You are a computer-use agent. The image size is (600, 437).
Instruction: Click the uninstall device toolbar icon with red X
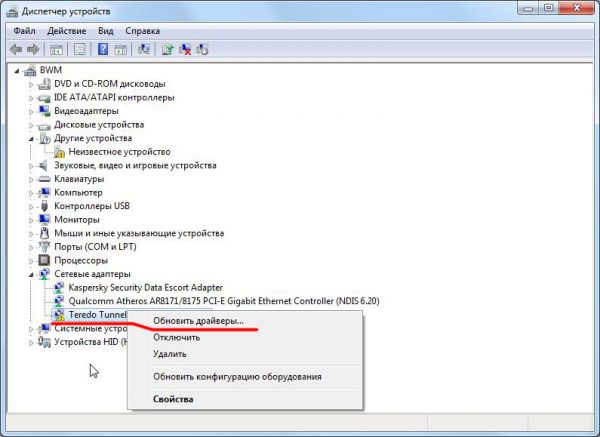(185, 49)
